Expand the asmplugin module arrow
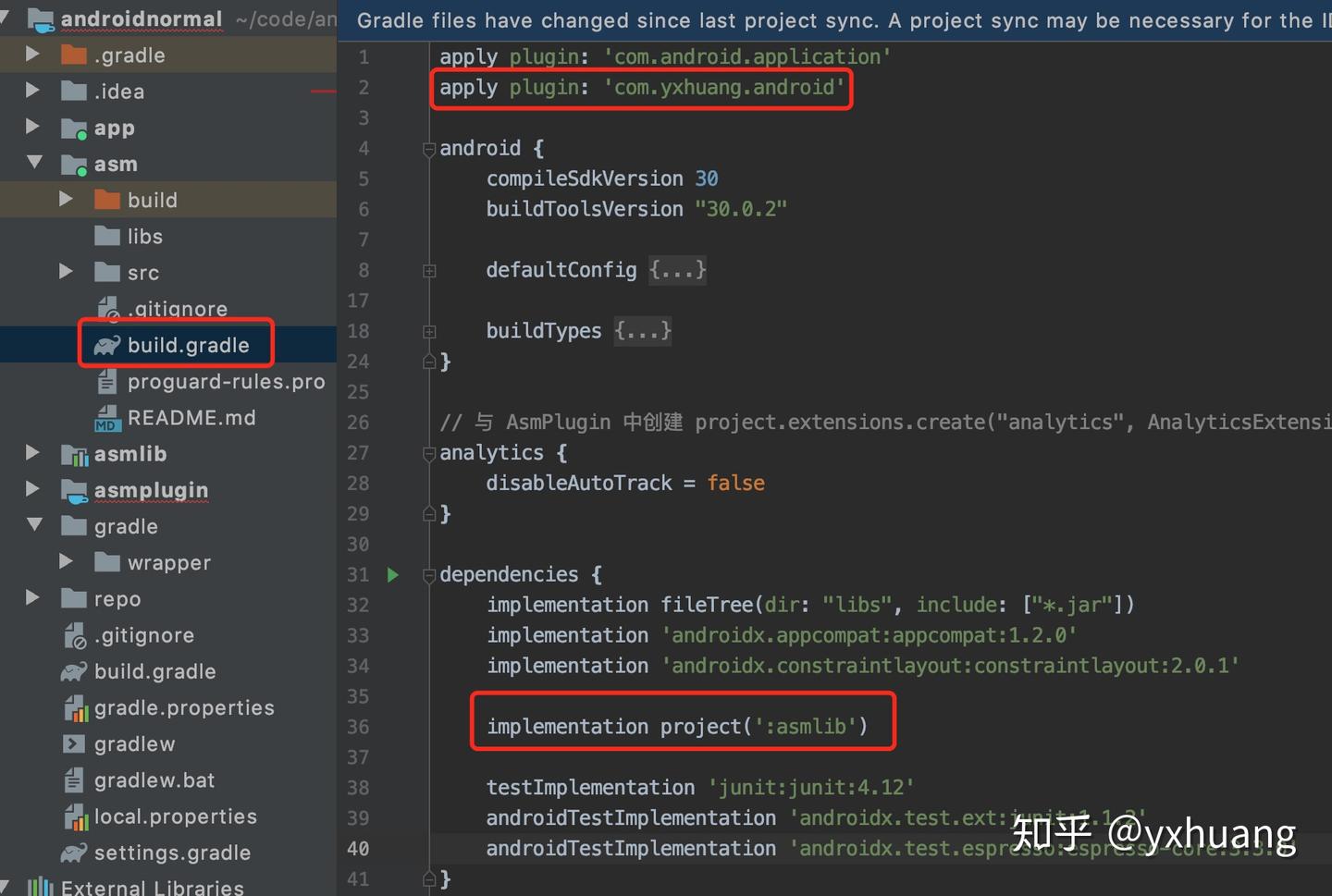Screen dimensions: 1332x896 click(x=32, y=489)
